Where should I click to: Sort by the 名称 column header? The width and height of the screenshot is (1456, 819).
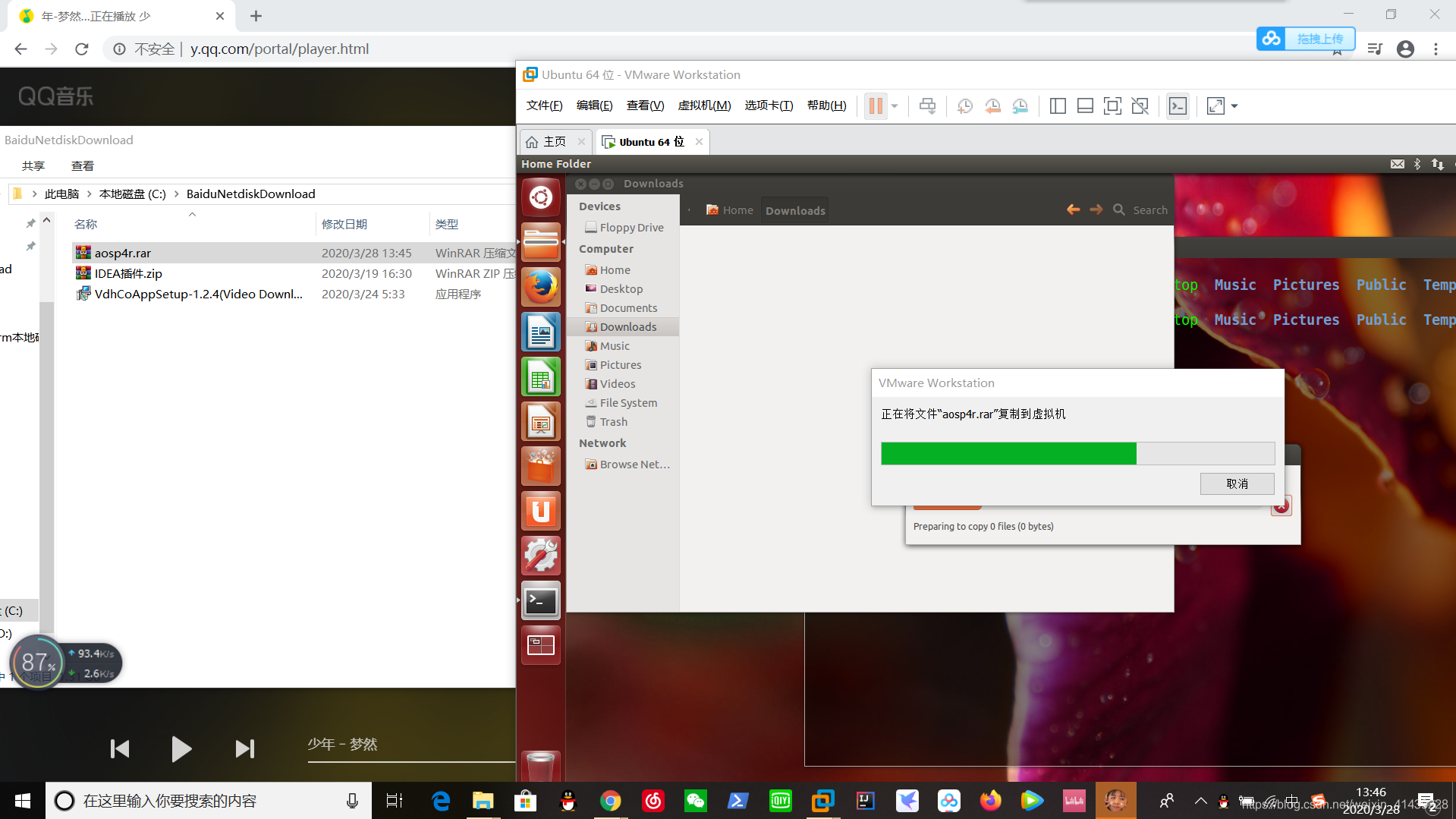tap(86, 224)
